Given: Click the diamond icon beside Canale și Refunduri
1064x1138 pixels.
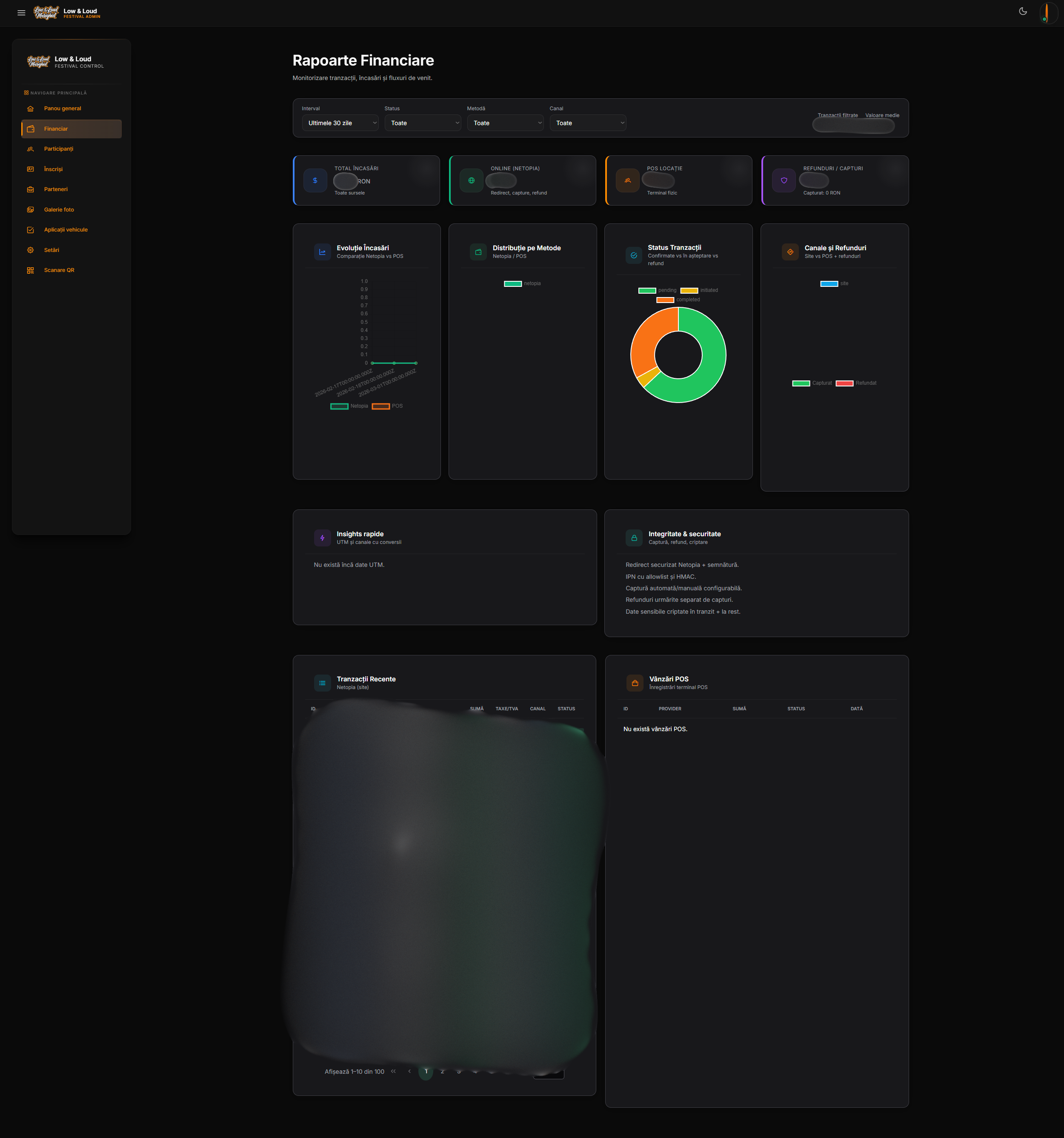Looking at the screenshot, I should 790,252.
